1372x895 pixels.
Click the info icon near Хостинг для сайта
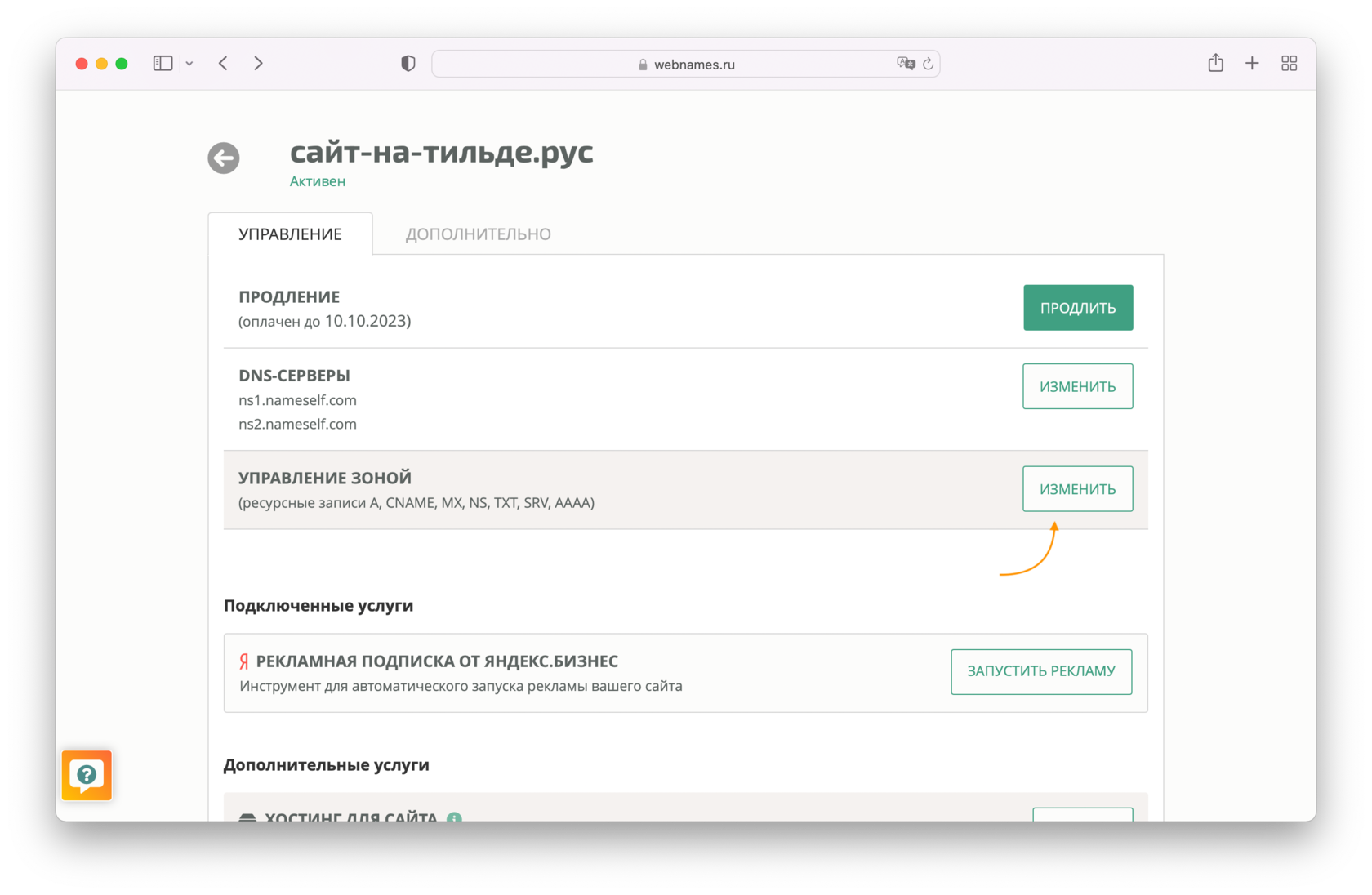click(455, 817)
